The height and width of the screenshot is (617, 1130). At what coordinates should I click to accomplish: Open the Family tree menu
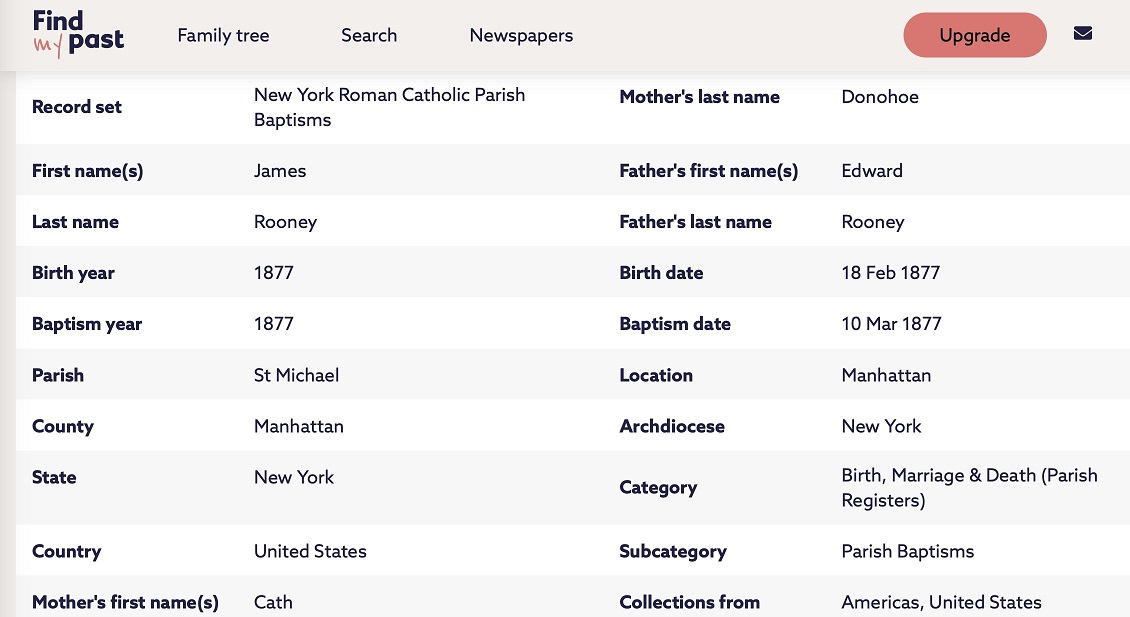click(x=223, y=35)
